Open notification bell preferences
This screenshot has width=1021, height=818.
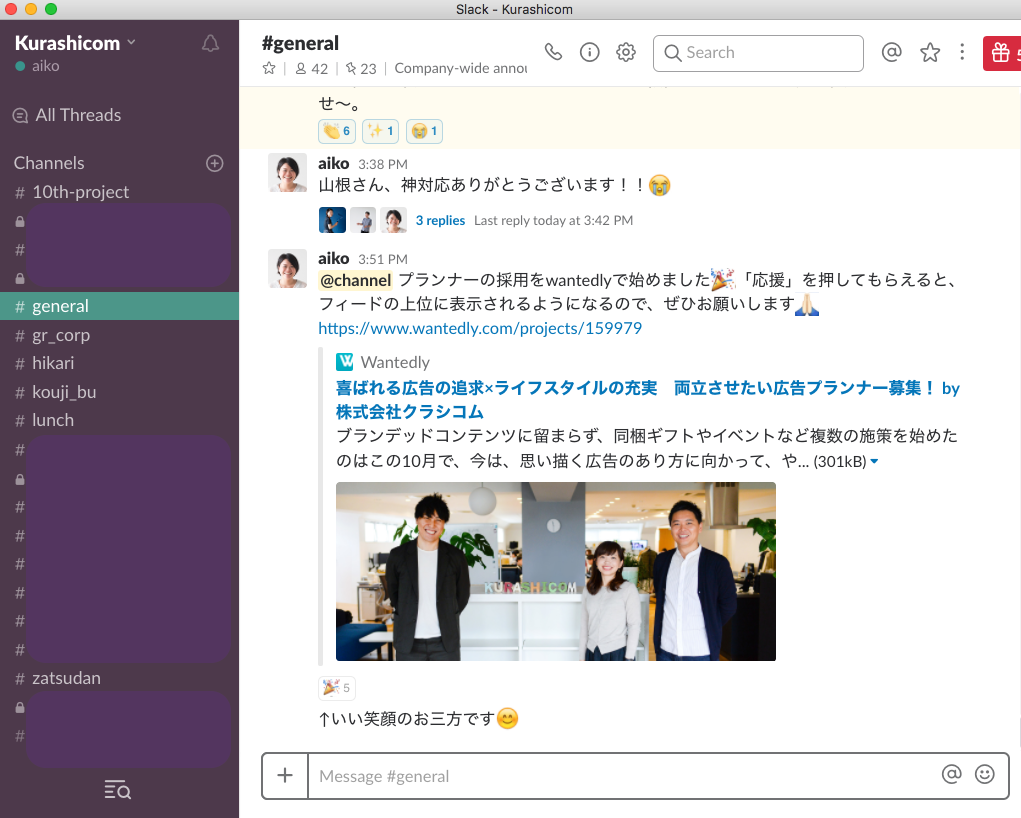click(x=210, y=44)
